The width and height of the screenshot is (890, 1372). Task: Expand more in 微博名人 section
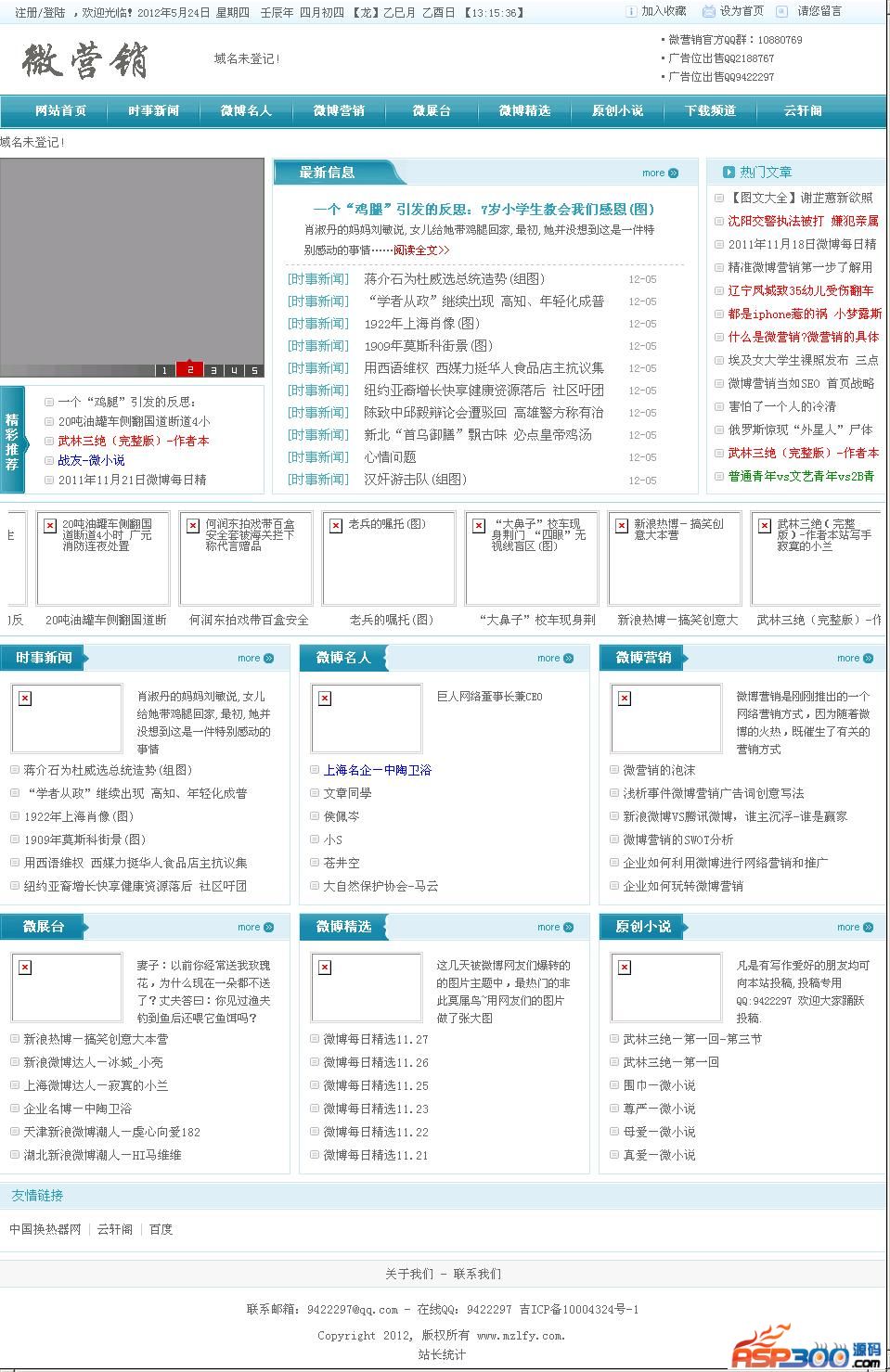coord(555,658)
